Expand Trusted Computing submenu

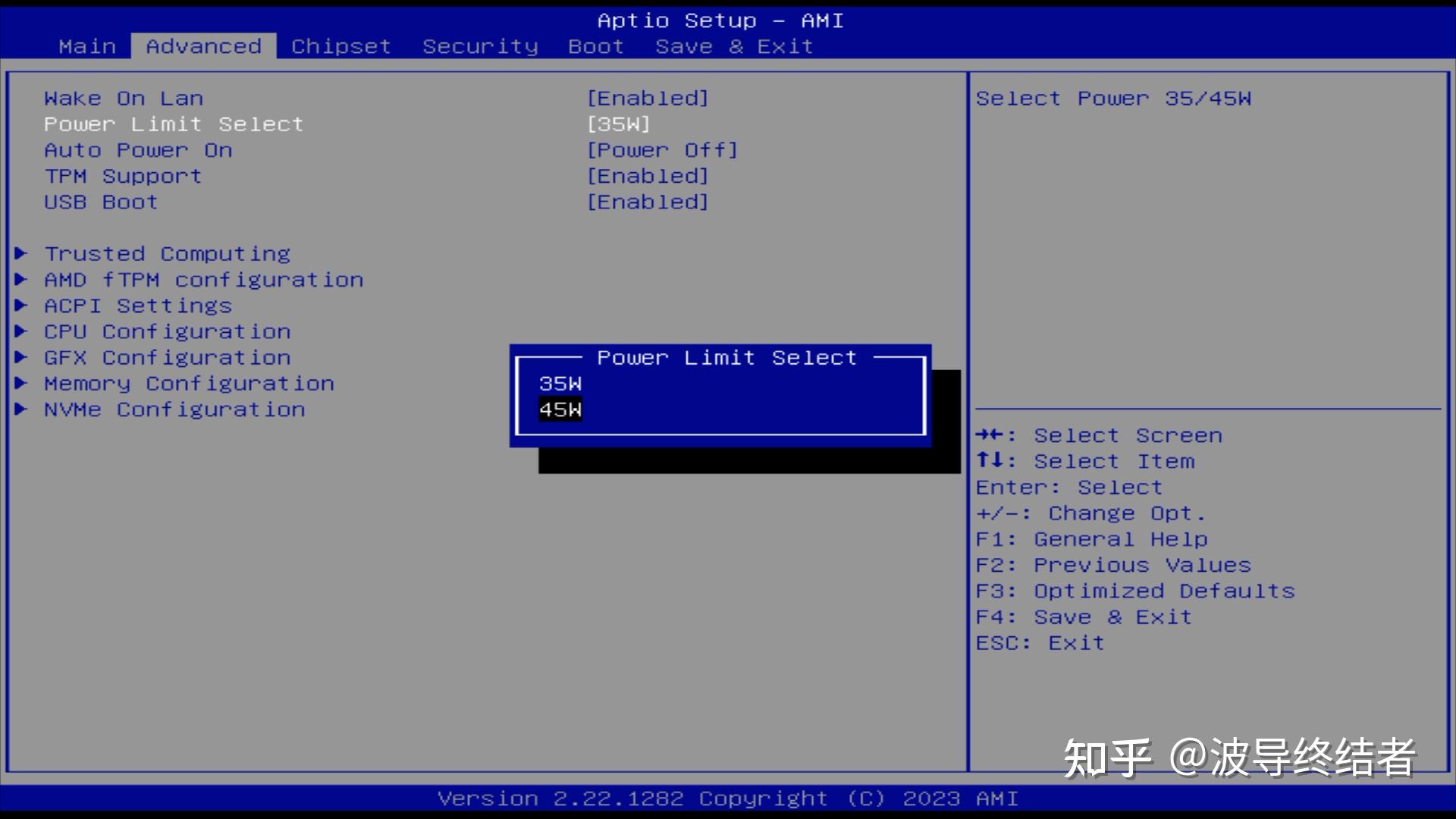166,253
